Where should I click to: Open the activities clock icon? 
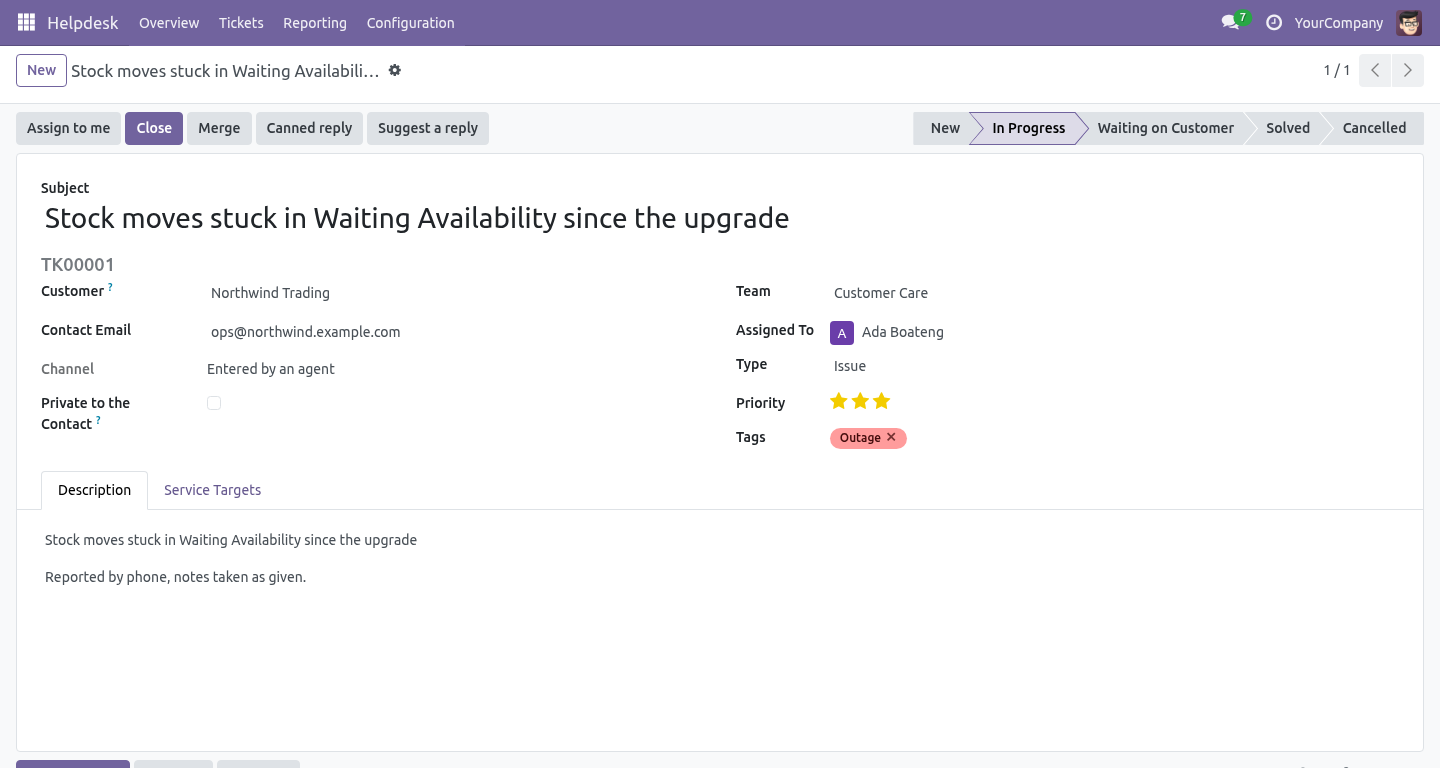[1274, 22]
